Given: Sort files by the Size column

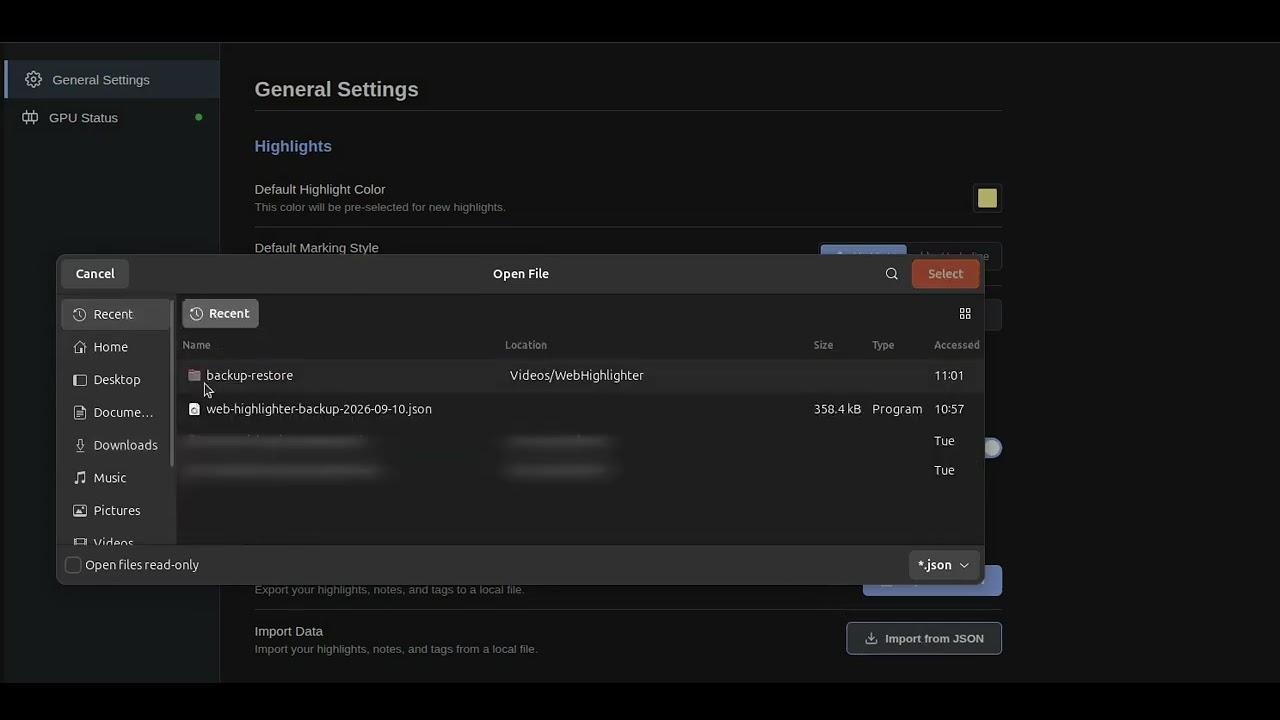Looking at the screenshot, I should [x=823, y=345].
